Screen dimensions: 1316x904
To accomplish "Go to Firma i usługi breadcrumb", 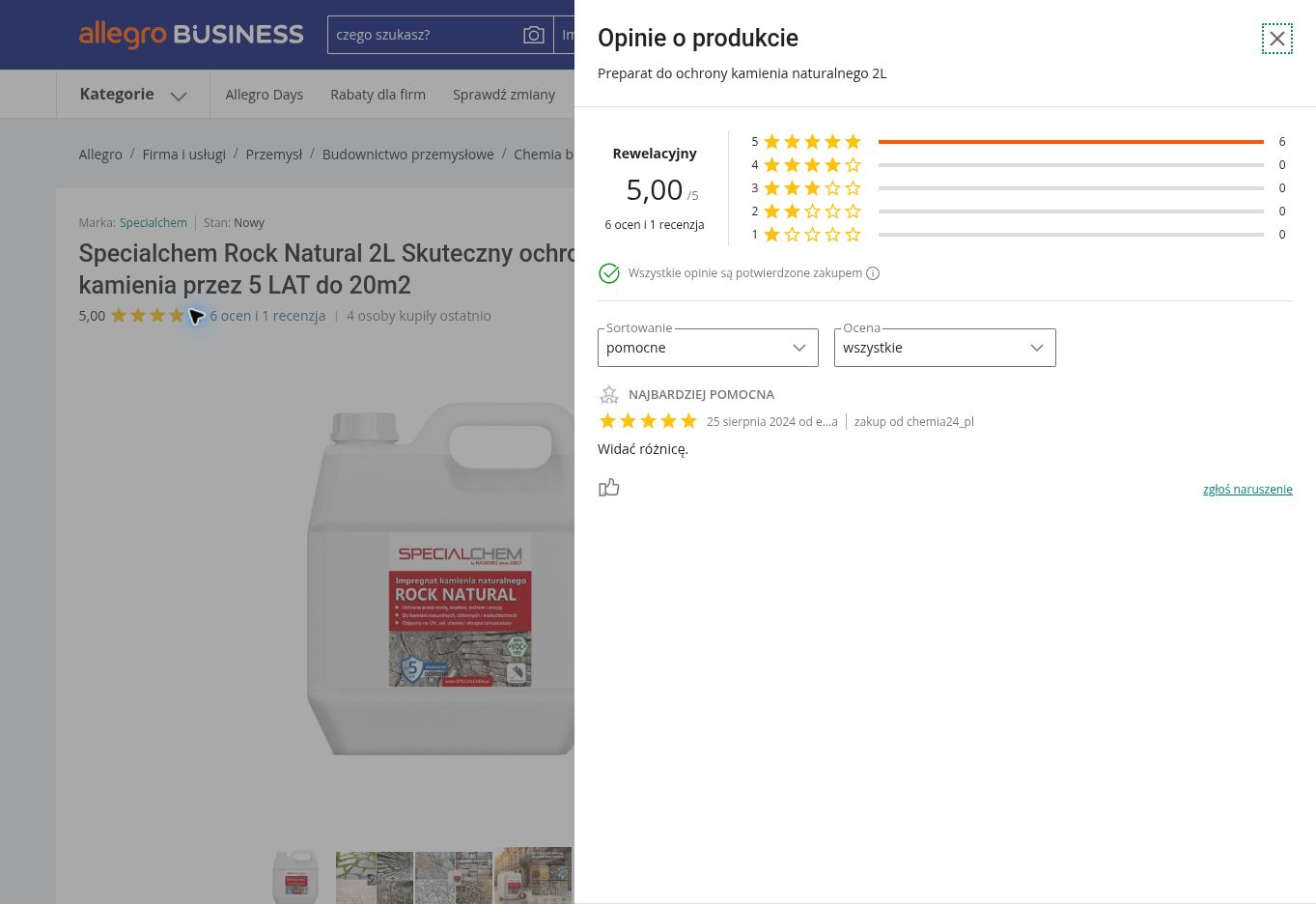I will click(183, 155).
